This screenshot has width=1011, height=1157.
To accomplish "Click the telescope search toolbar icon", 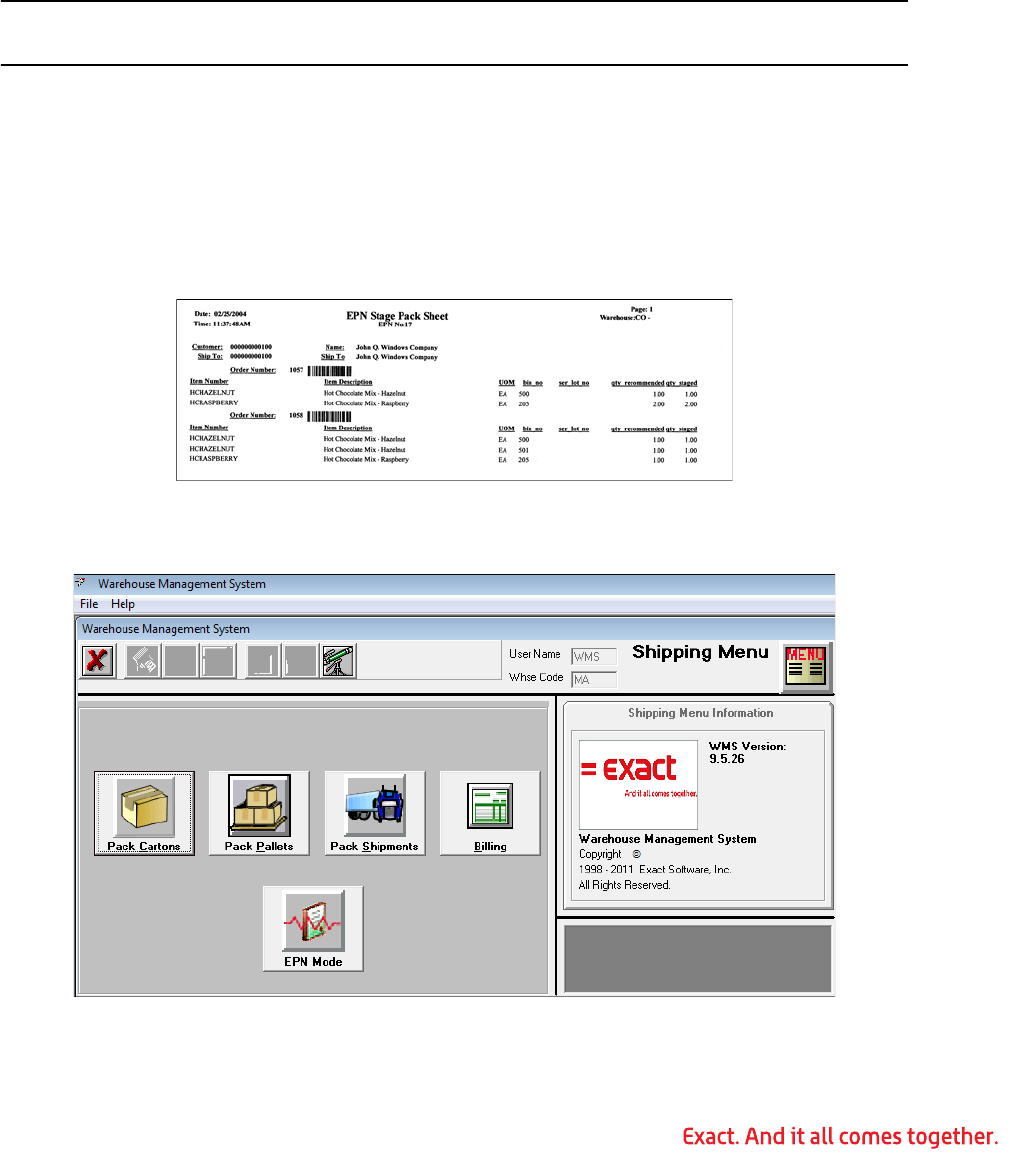I will 339,660.
